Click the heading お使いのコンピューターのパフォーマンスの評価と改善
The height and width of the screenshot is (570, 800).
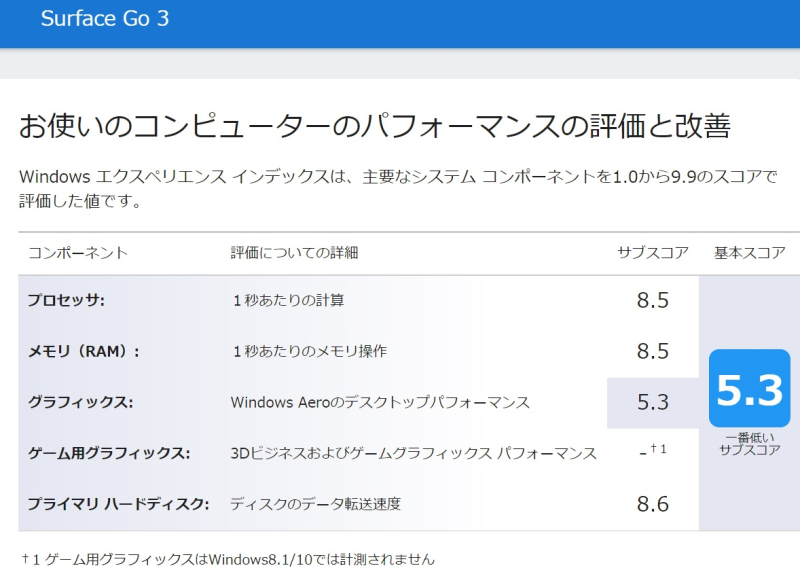click(375, 126)
